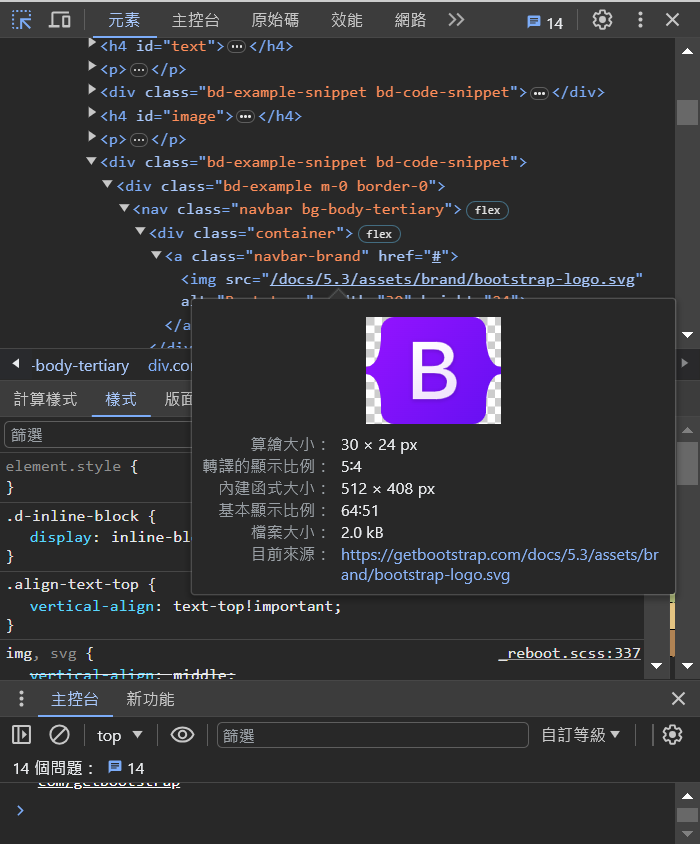
Task: Open _reboot.scss:337 source link
Action: [x=570, y=653]
